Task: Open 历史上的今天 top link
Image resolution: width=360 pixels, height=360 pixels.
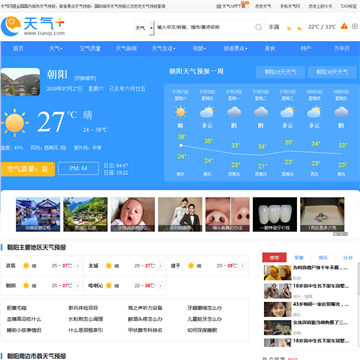Action: 320,6
